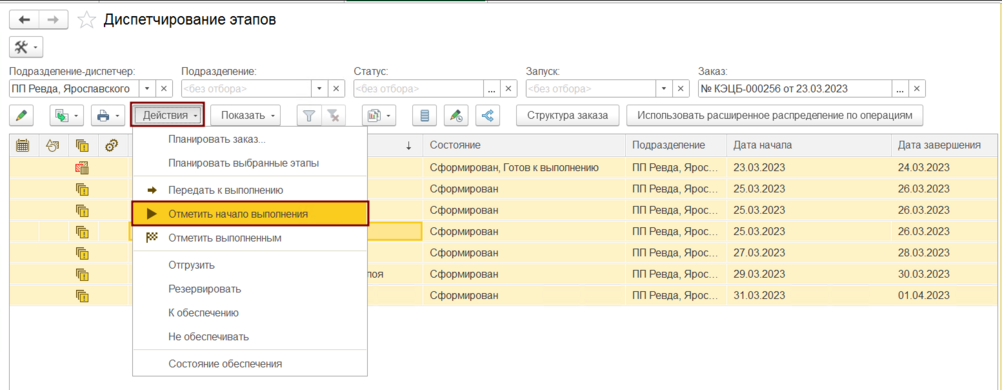Click the back navigation arrow
This screenshot has width=1002, height=390.
(x=24, y=20)
